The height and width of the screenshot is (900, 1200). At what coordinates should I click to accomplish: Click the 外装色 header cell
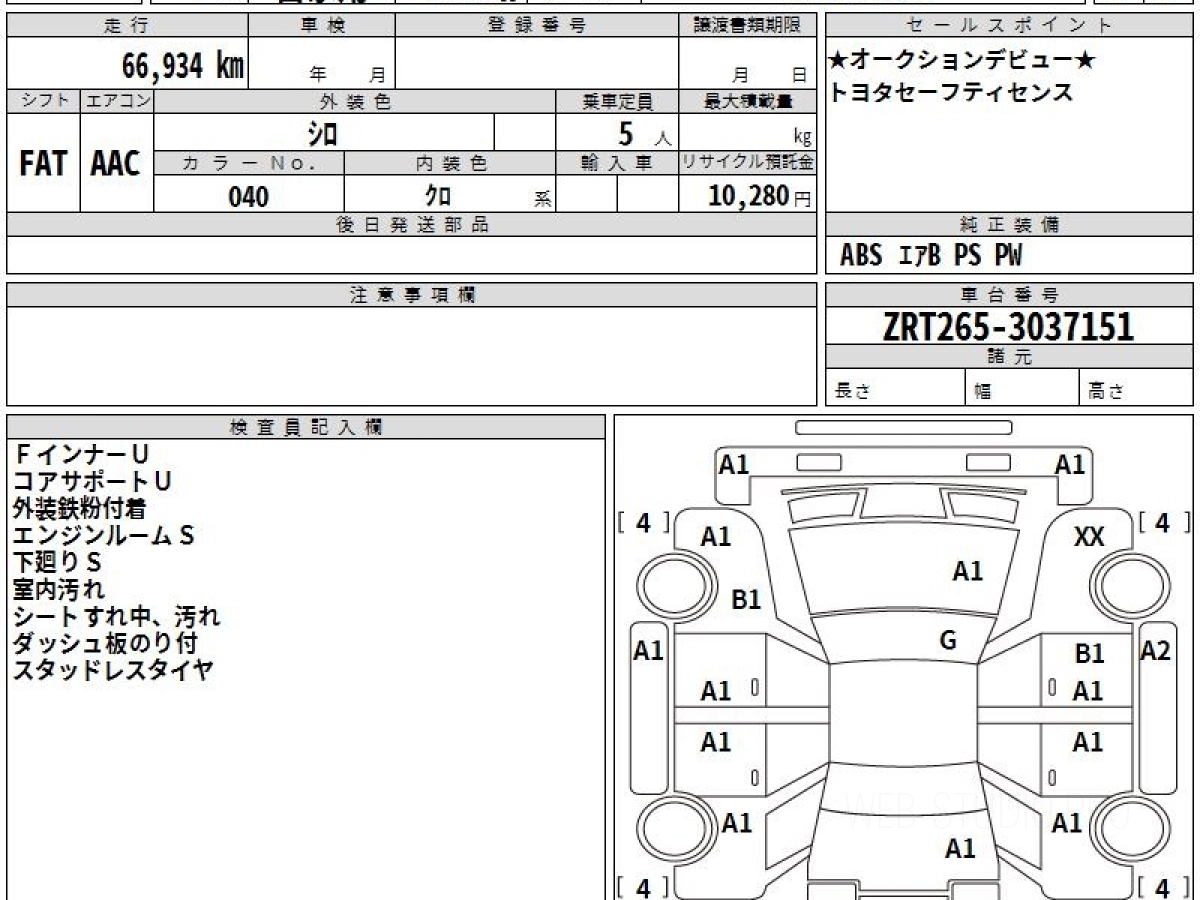pyautogui.click(x=355, y=101)
